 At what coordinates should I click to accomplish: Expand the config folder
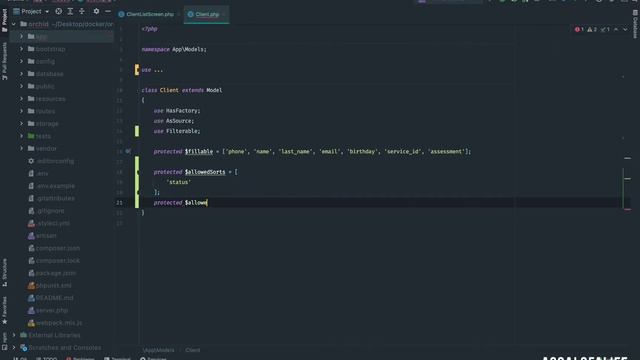[x=22, y=61]
